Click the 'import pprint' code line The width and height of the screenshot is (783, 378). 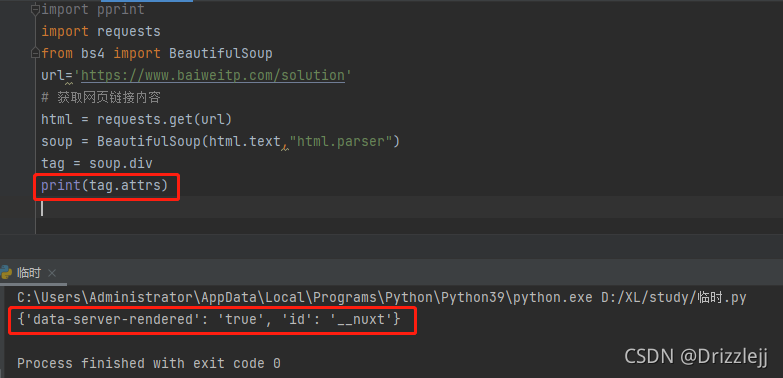pos(93,9)
